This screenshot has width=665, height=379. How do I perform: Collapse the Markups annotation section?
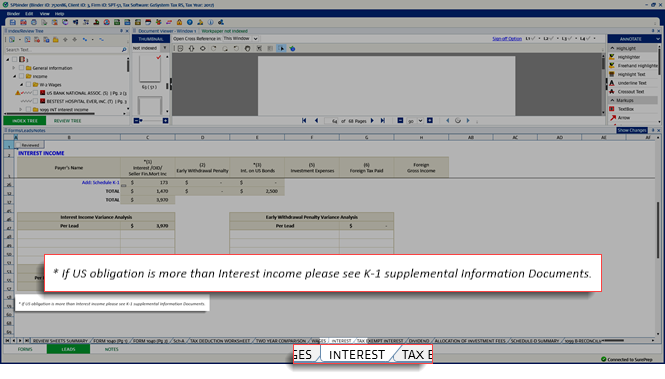[x=612, y=100]
